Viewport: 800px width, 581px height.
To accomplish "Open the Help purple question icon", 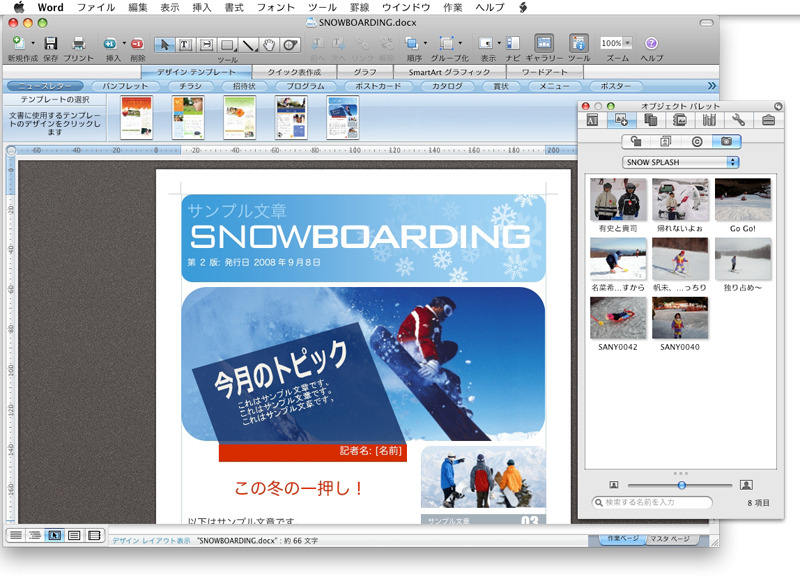I will click(651, 43).
